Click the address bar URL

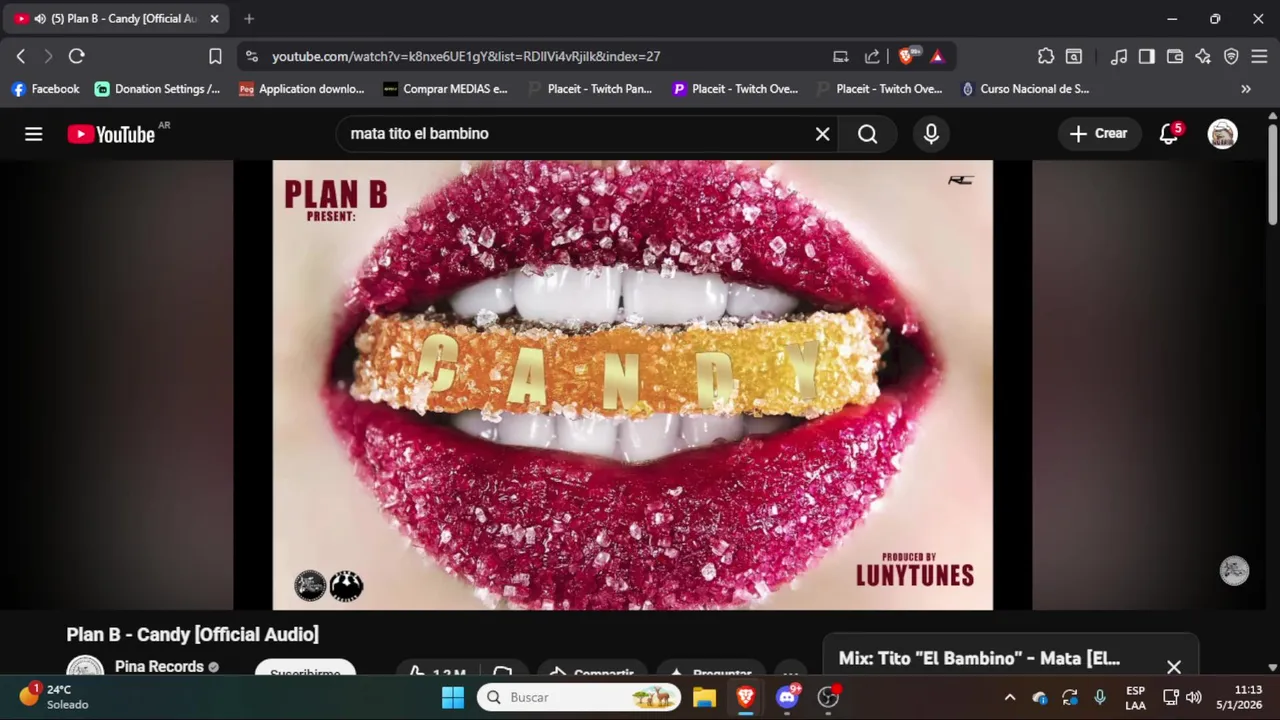466,57
